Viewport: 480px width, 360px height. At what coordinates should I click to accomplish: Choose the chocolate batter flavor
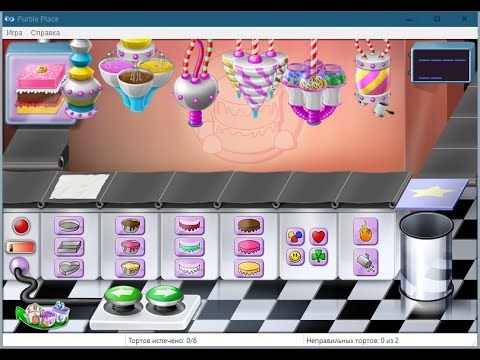[x=130, y=225]
